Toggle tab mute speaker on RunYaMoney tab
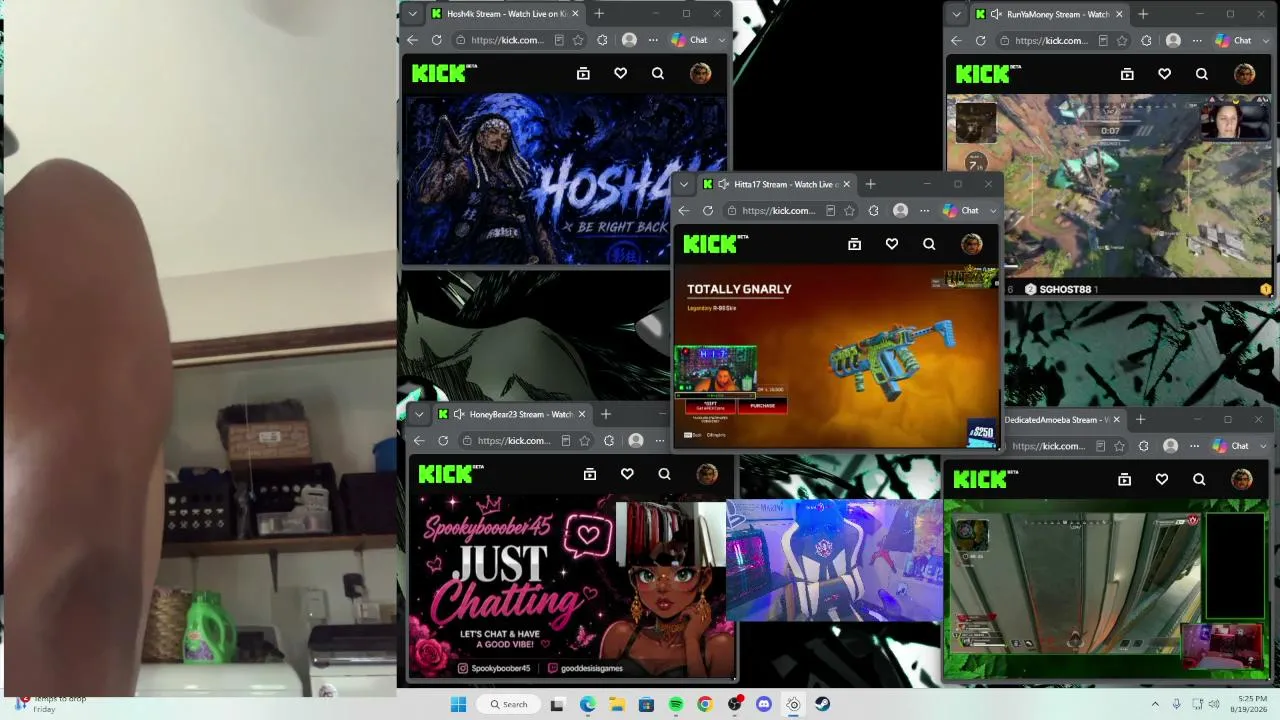1280x720 pixels. [x=996, y=14]
